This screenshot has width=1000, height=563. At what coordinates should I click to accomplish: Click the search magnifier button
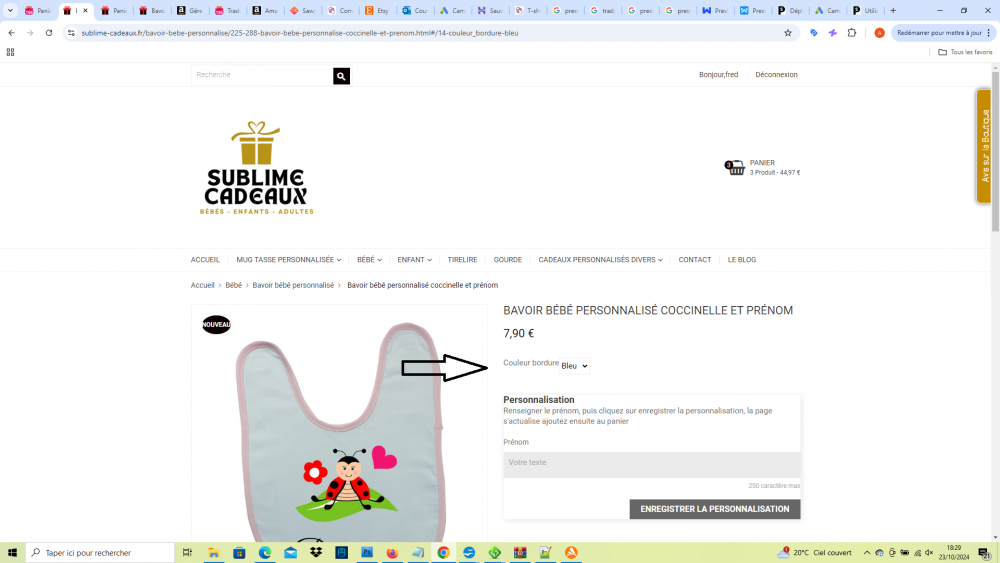341,76
